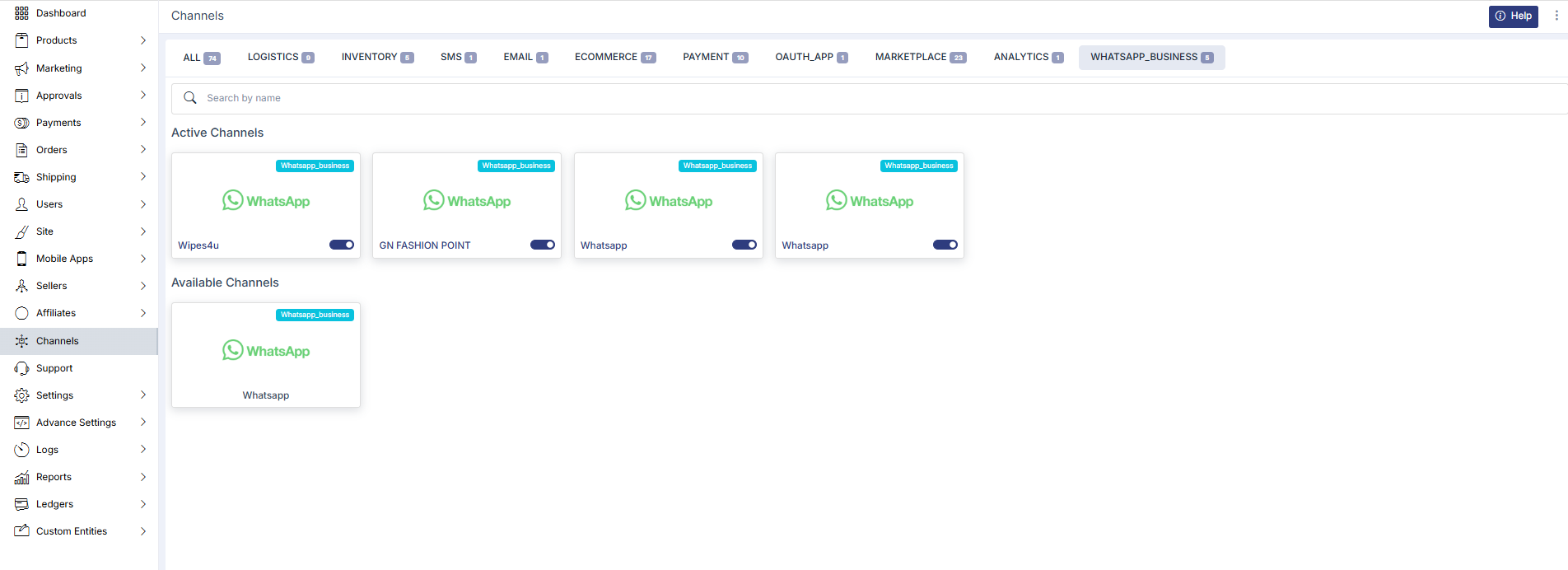
Task: Expand the Approvals submenu chevron
Action: [143, 95]
